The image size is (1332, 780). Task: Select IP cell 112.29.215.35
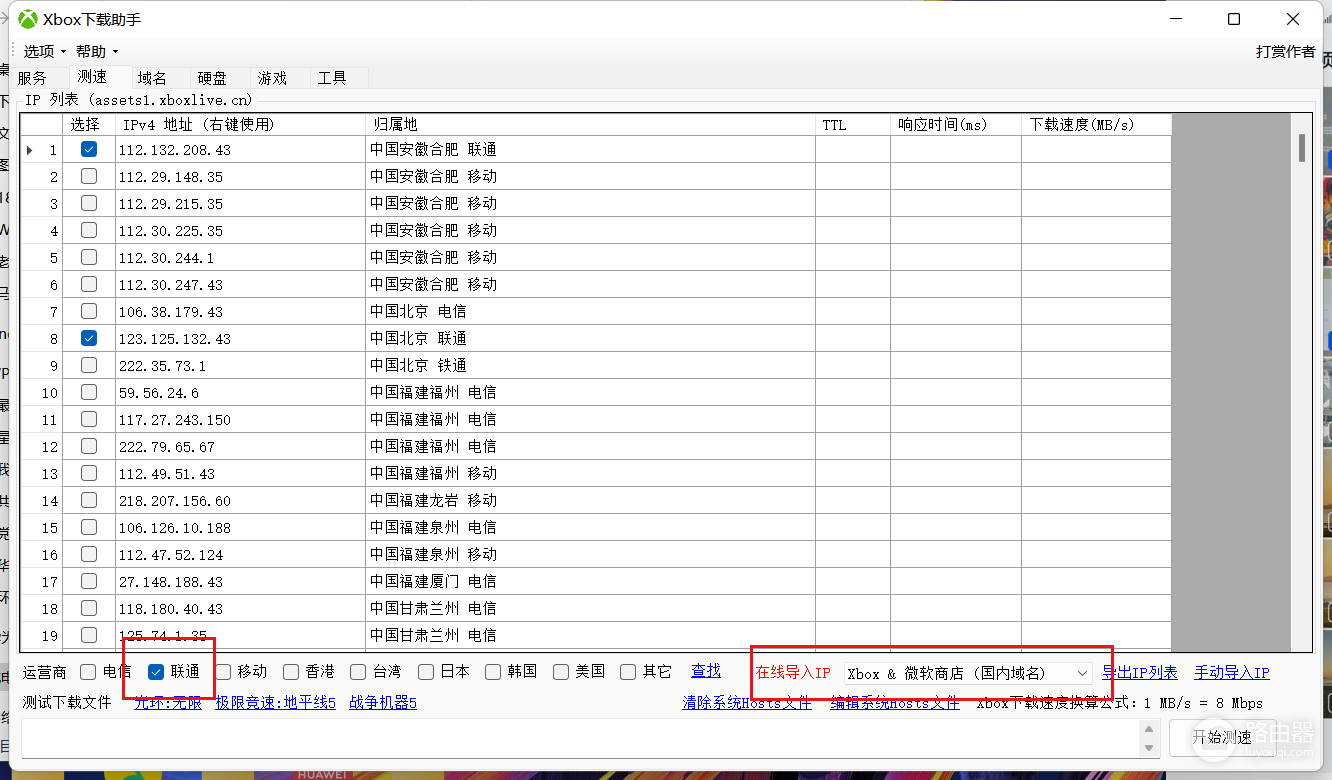(x=240, y=203)
